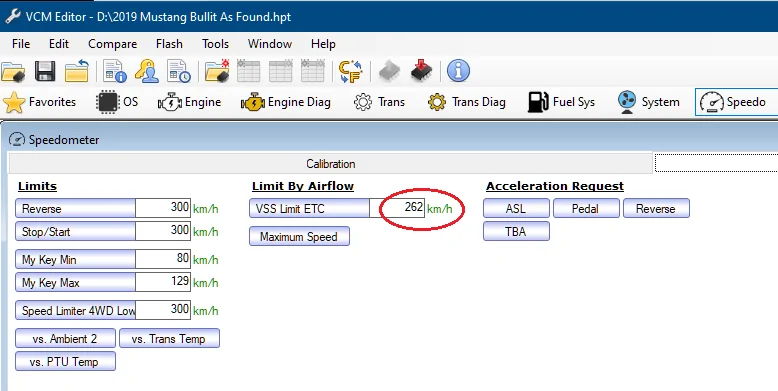The width and height of the screenshot is (778, 391).
Task: Click the Speedometer panel title
Action: click(x=64, y=140)
